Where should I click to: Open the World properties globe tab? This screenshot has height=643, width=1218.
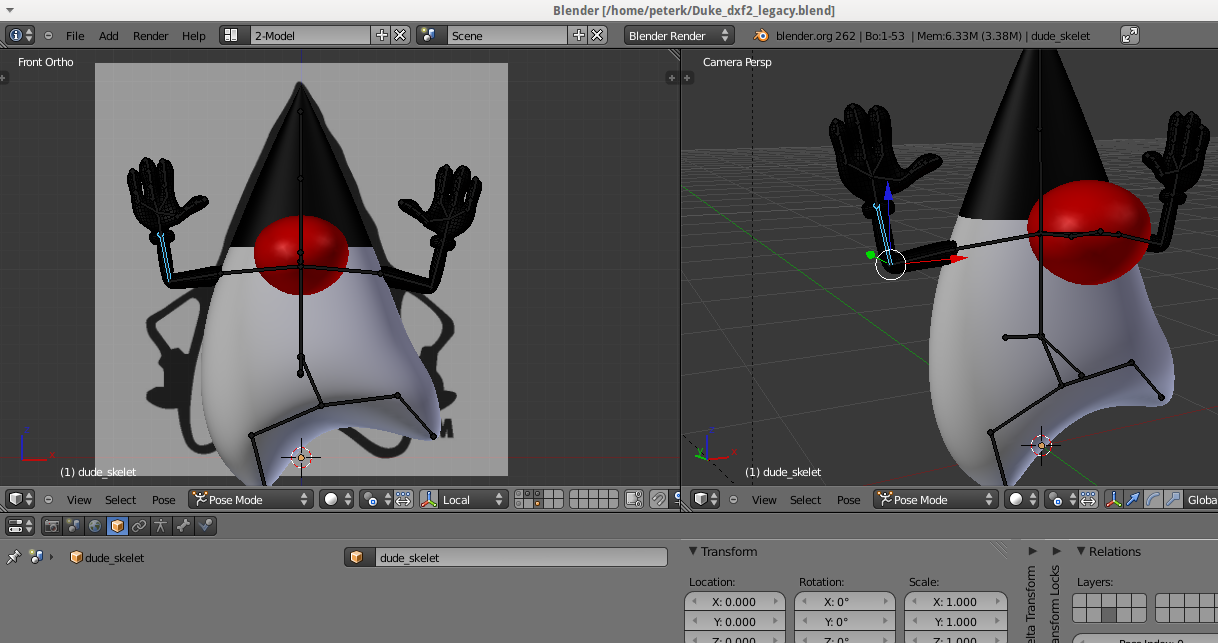point(95,525)
